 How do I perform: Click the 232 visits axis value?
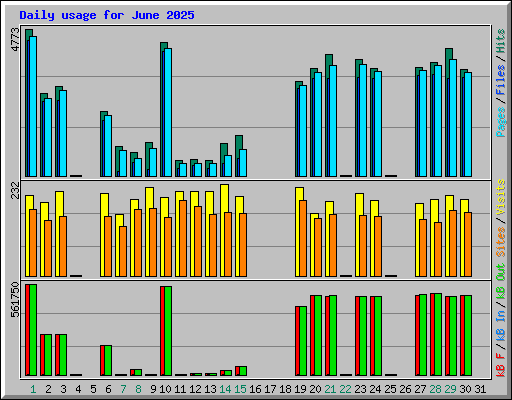16,190
